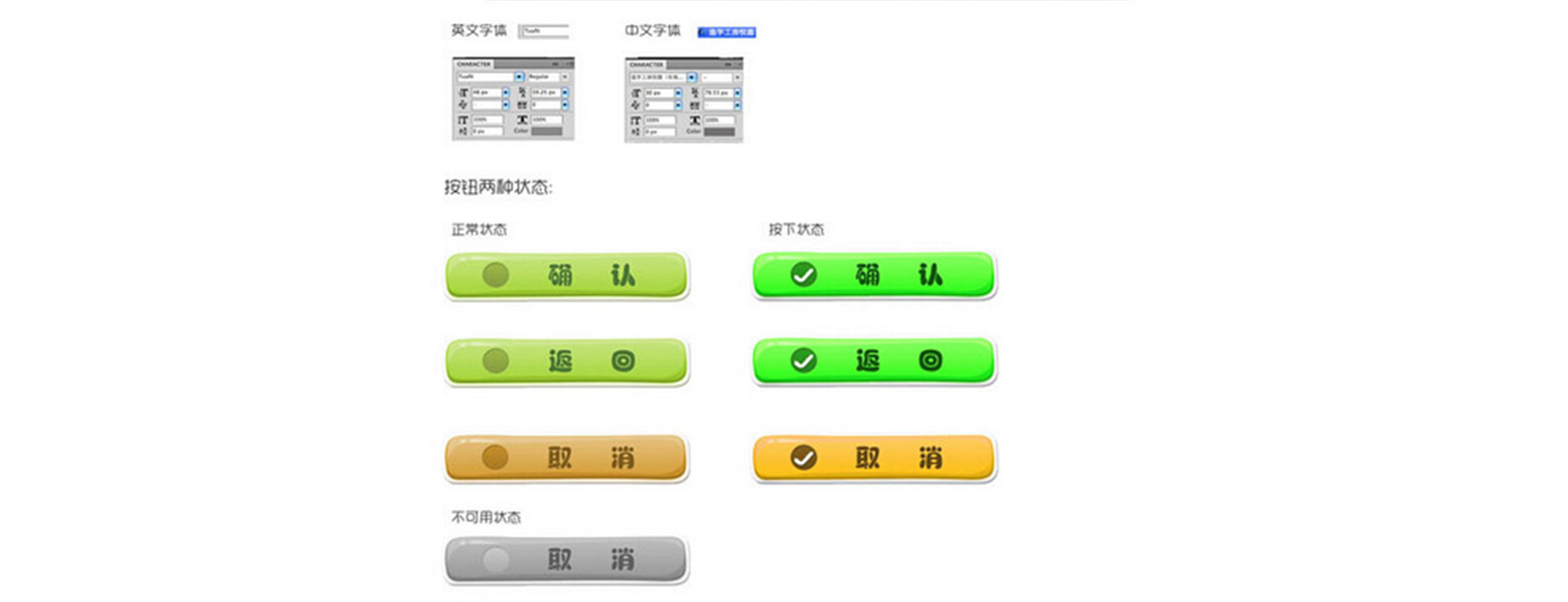The image size is (1568, 602).
Task: Click the leading icon in Chinese-font Character panel
Action: (695, 92)
